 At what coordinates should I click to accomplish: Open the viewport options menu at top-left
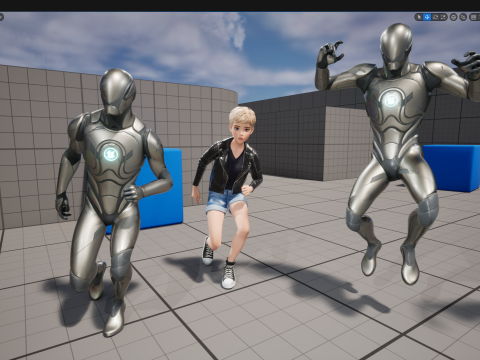[1, 17]
